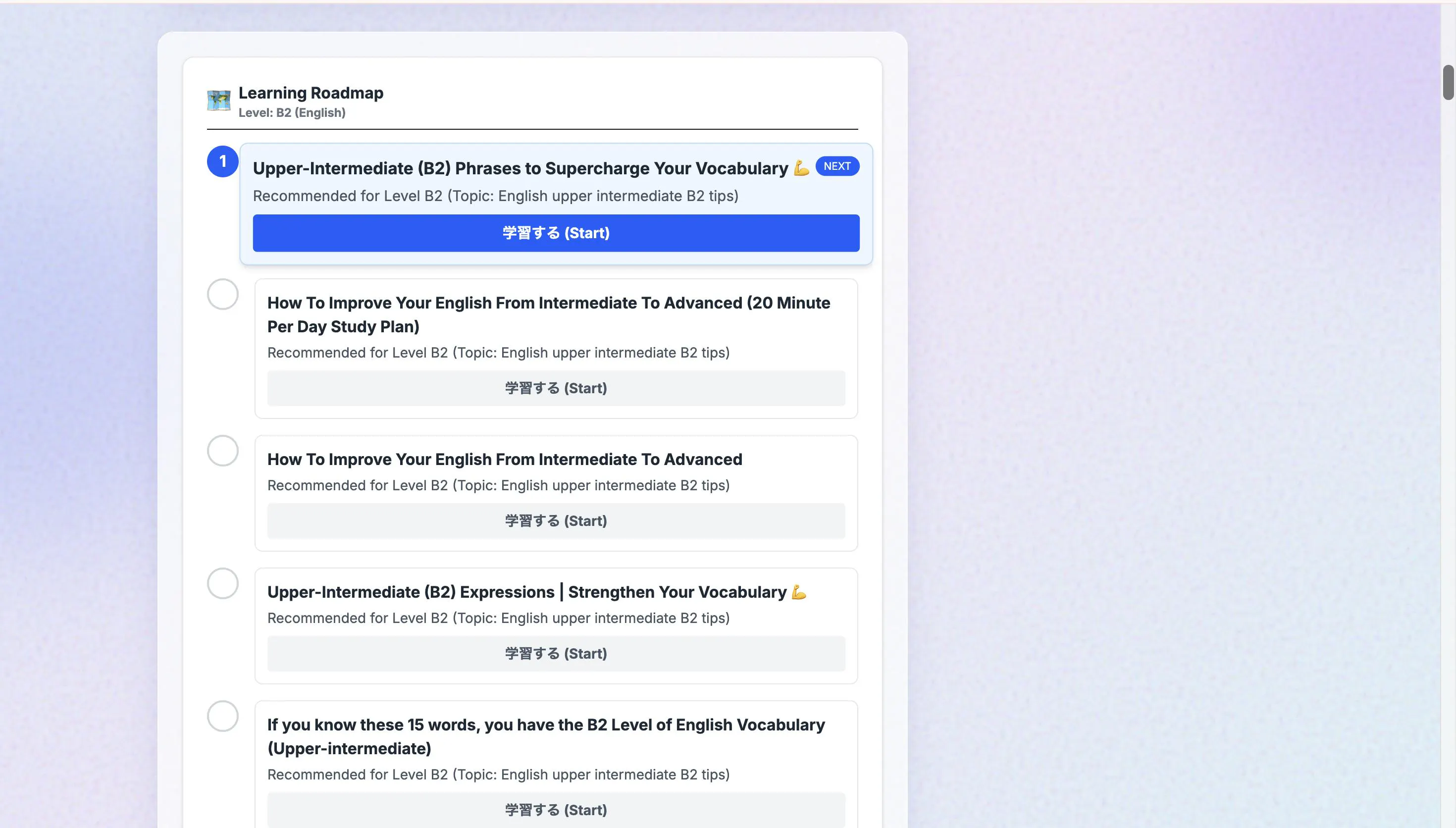Open the 20 Minute Per Day Study Plan title
The width and height of the screenshot is (1456, 828).
point(548,314)
